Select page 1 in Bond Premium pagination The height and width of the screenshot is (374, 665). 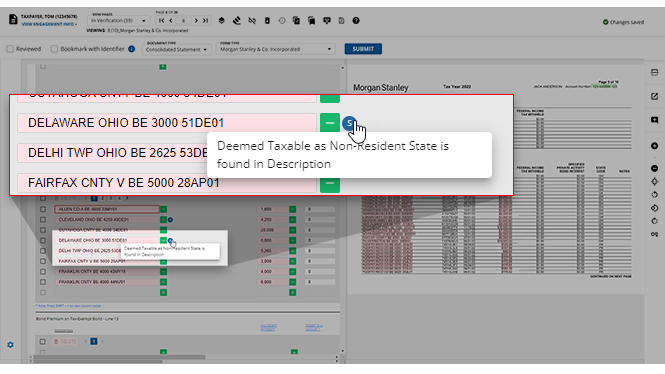[x=94, y=341]
